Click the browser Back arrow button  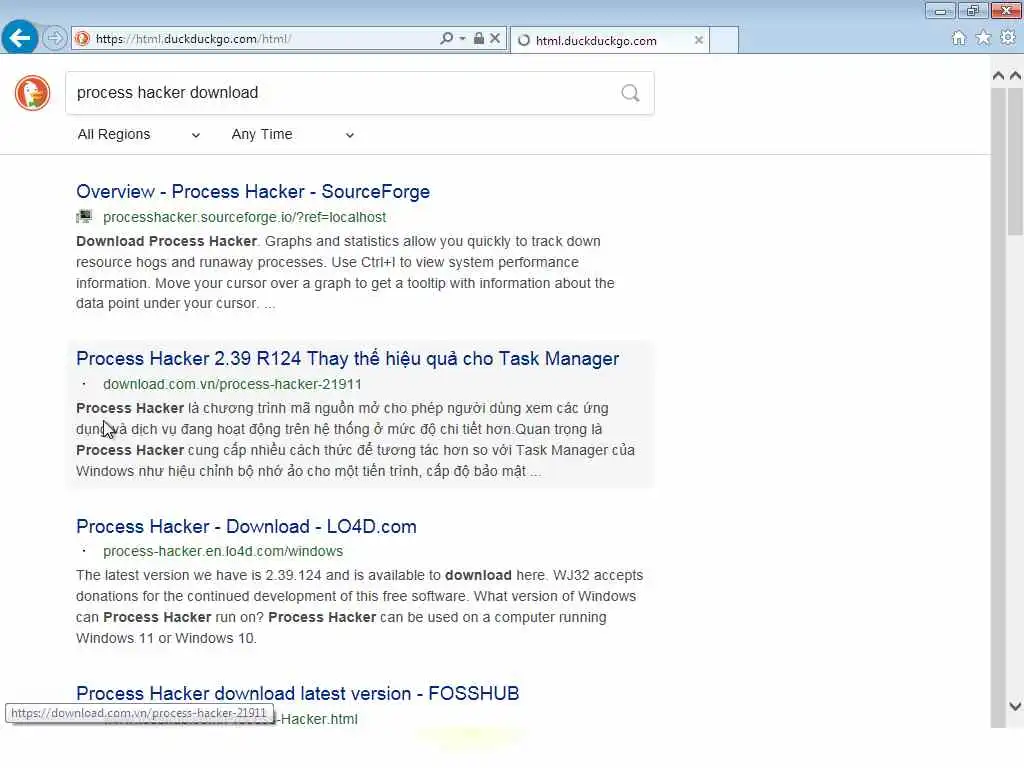click(20, 37)
